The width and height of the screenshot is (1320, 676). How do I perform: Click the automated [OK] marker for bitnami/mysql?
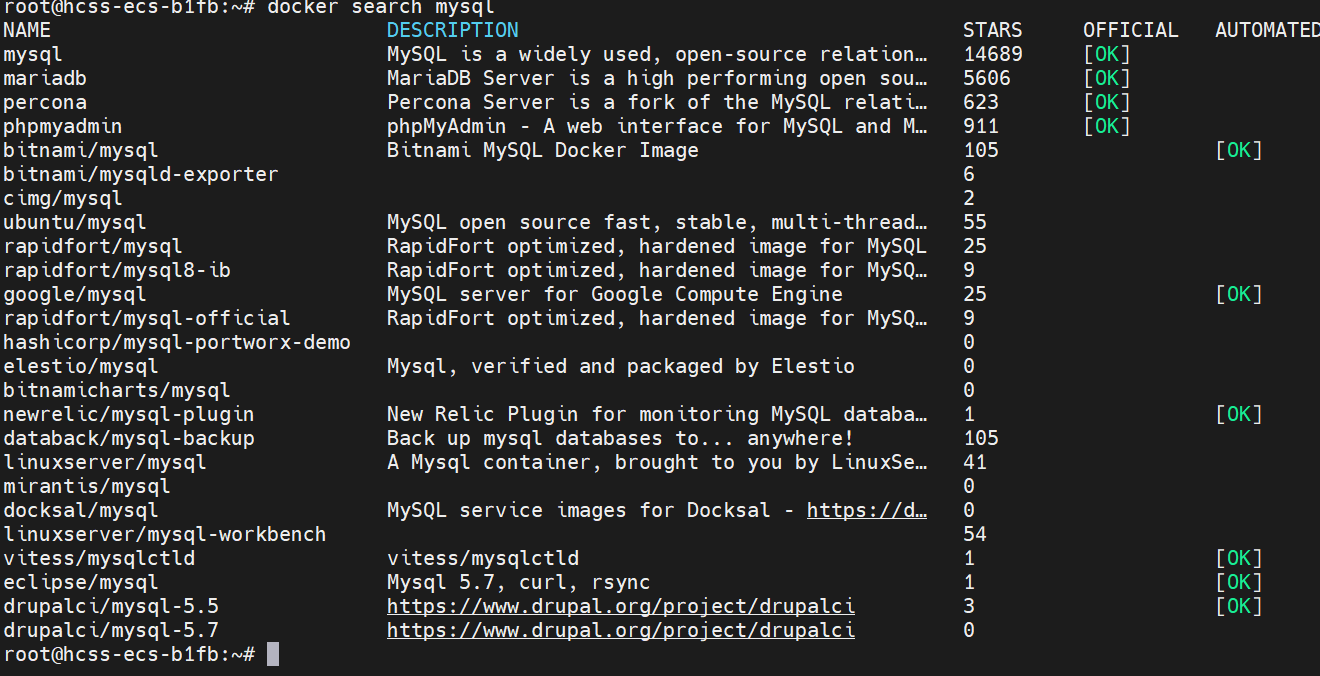(1239, 151)
